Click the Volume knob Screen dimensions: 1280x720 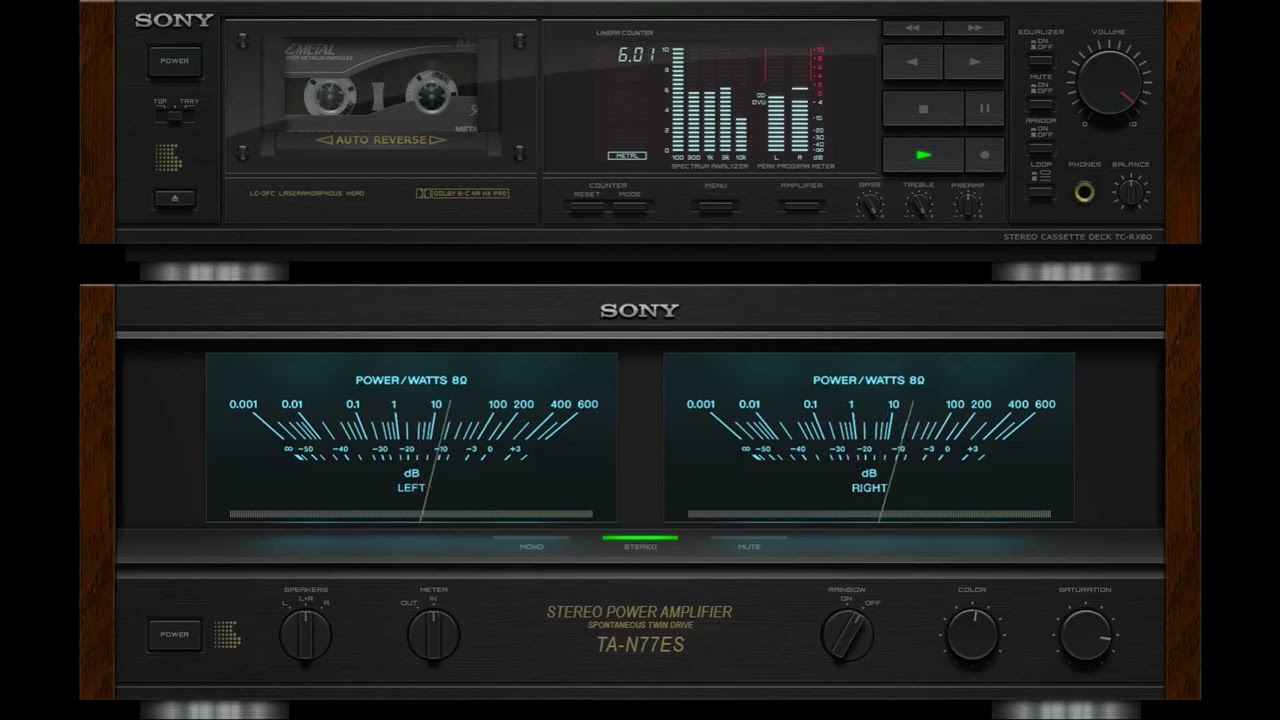[1108, 82]
